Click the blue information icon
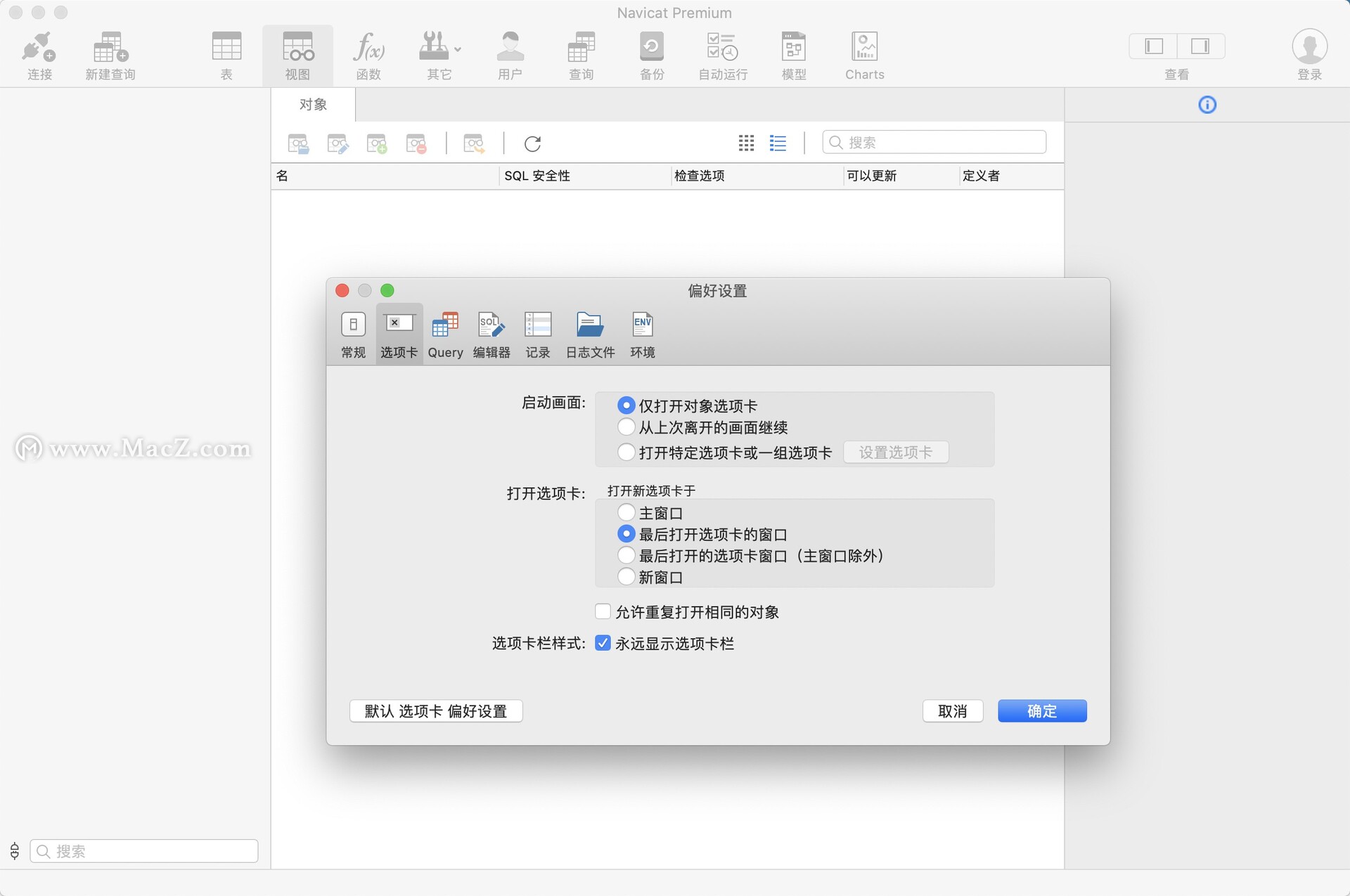Viewport: 1350px width, 896px height. tap(1207, 105)
